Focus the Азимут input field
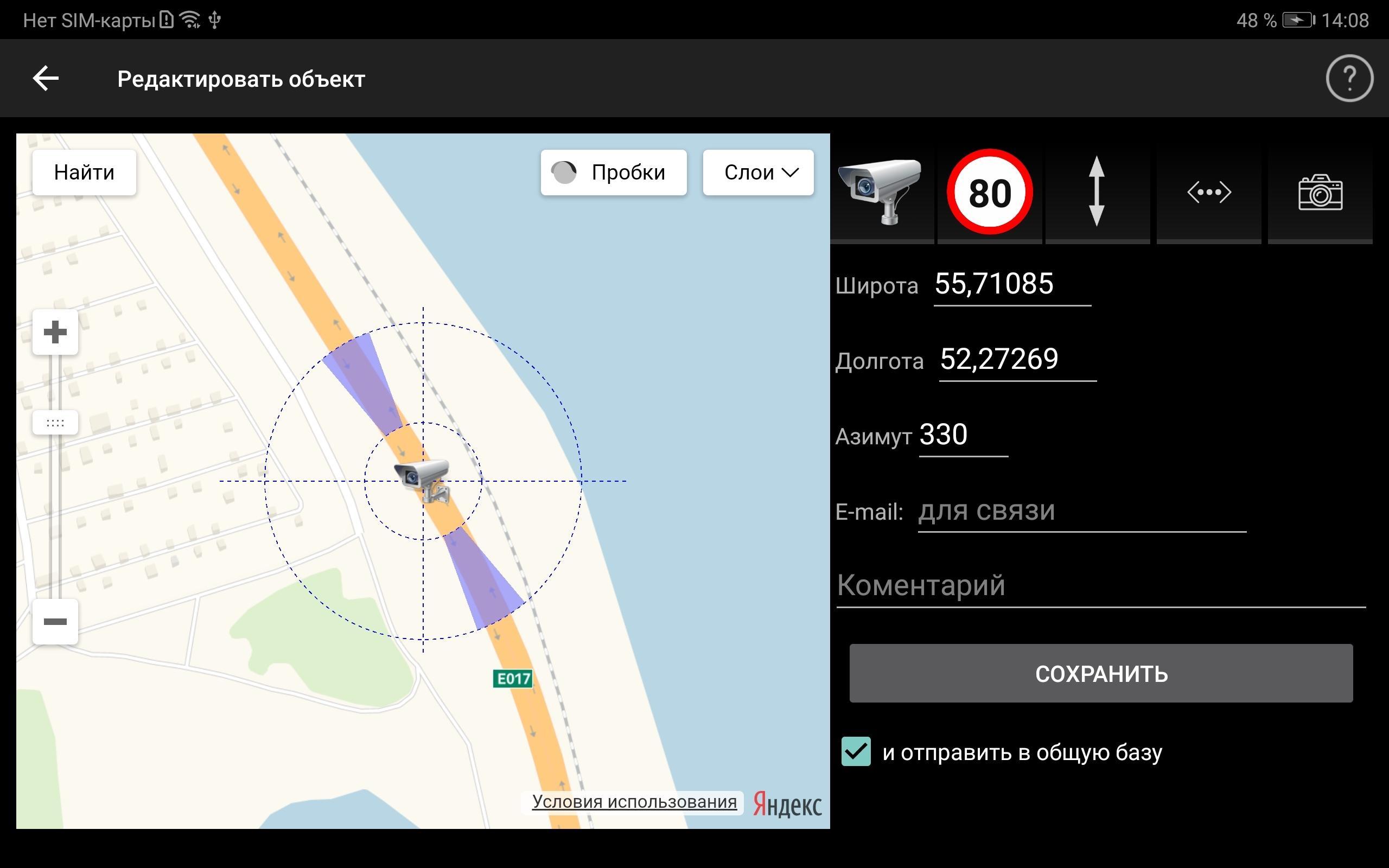The image size is (1389, 868). 963,435
